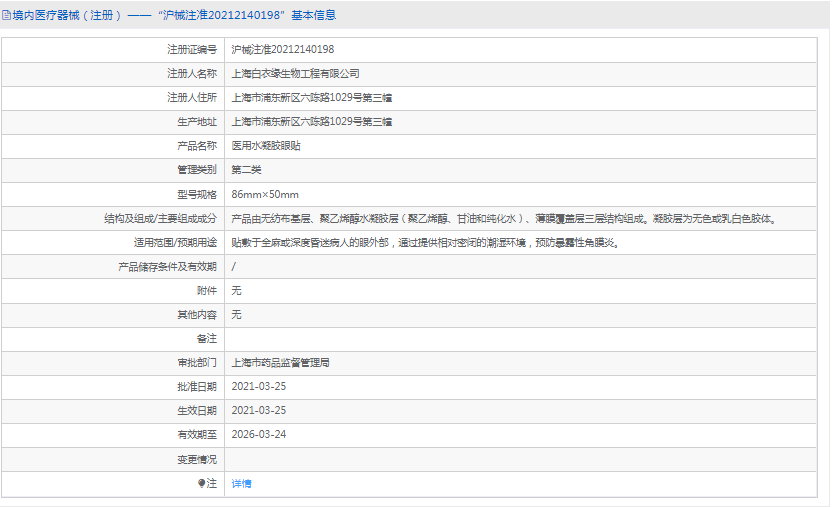Click approval department 上海市药品监督管理局

(x=280, y=363)
